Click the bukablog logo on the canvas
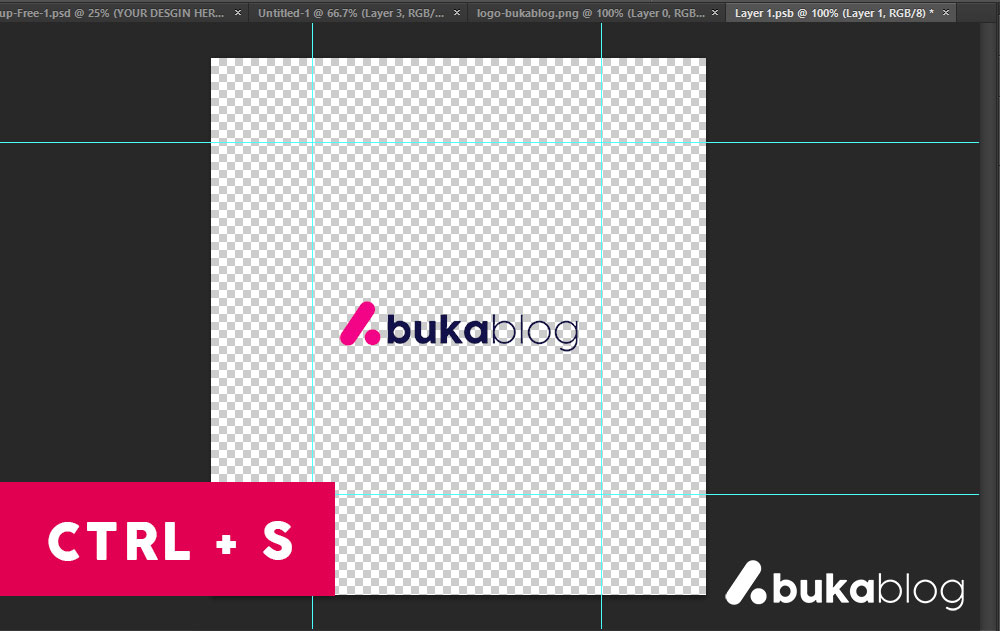Viewport: 1000px width, 631px height. click(x=459, y=326)
